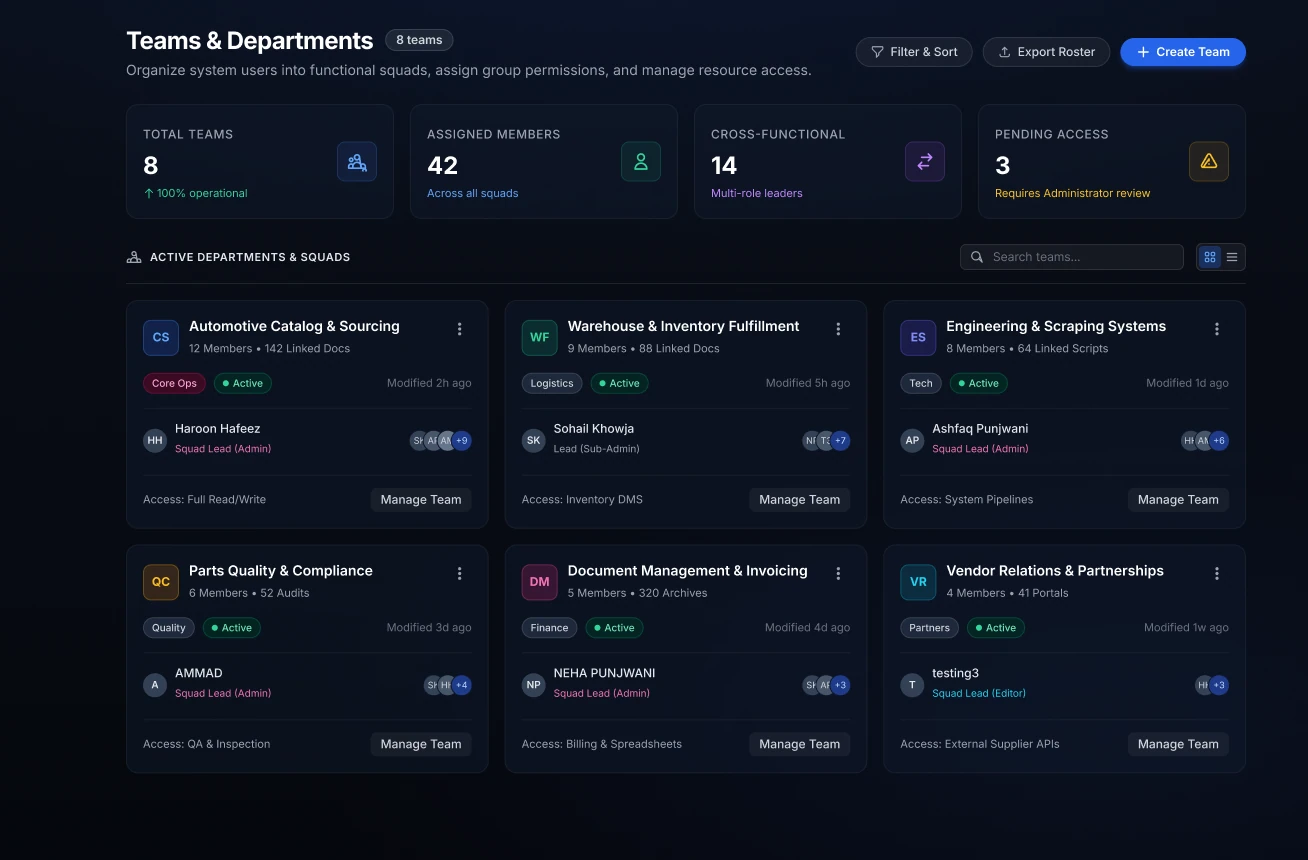Click the WF badge on Warehouse card
The image size is (1308, 860).
pyautogui.click(x=540, y=337)
